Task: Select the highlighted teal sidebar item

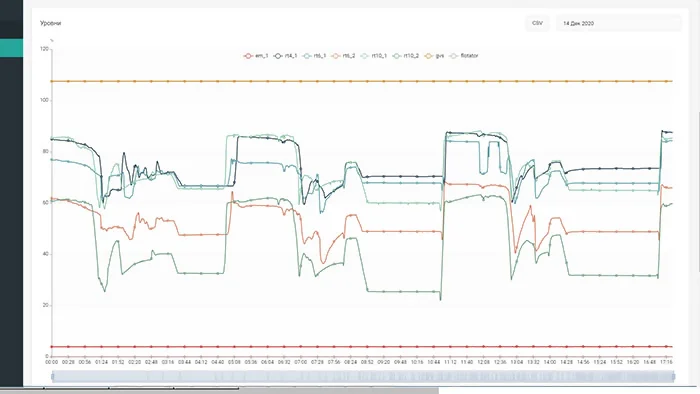Action: click(x=12, y=48)
